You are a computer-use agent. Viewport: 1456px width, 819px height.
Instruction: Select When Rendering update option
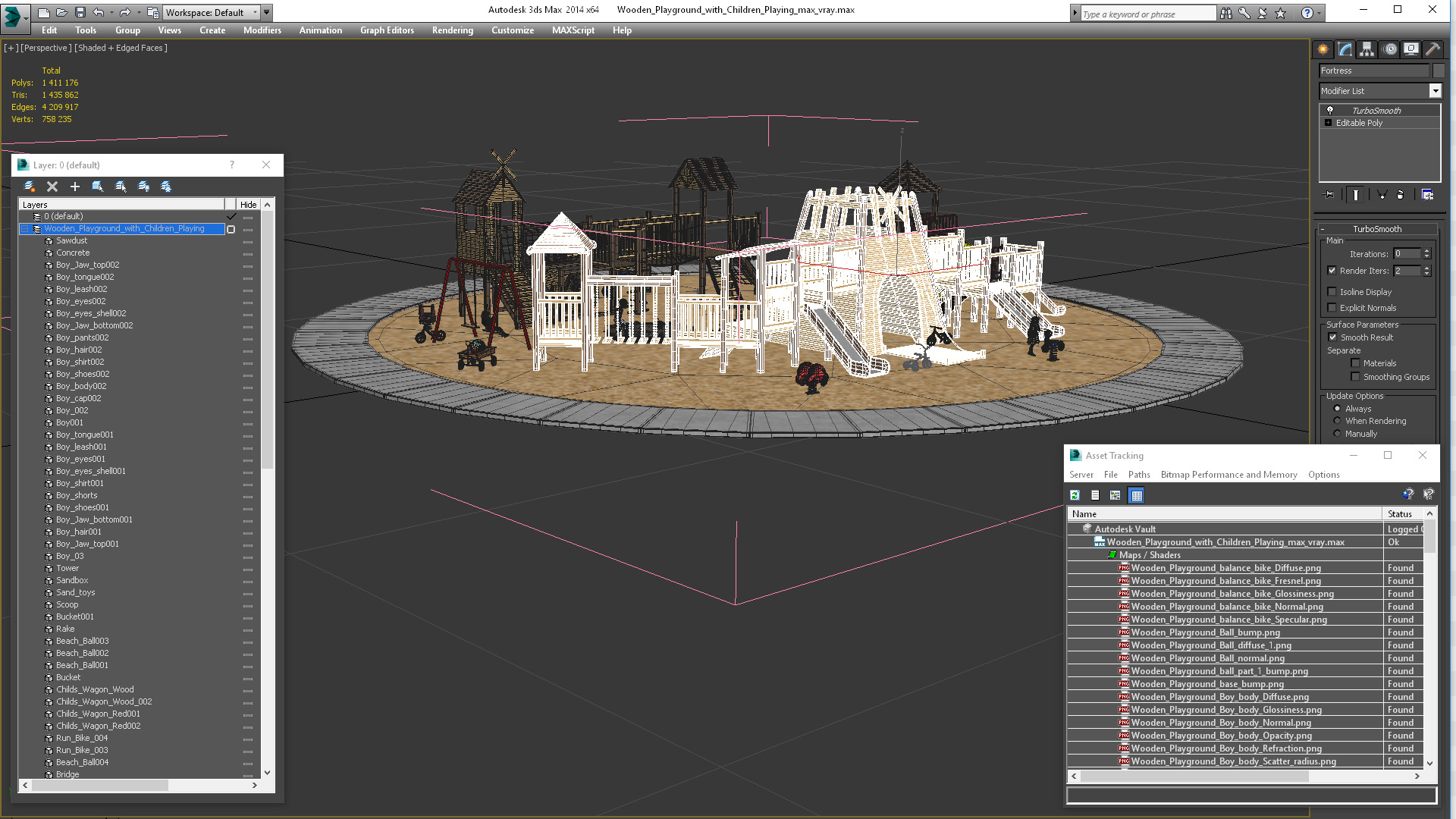click(1337, 421)
